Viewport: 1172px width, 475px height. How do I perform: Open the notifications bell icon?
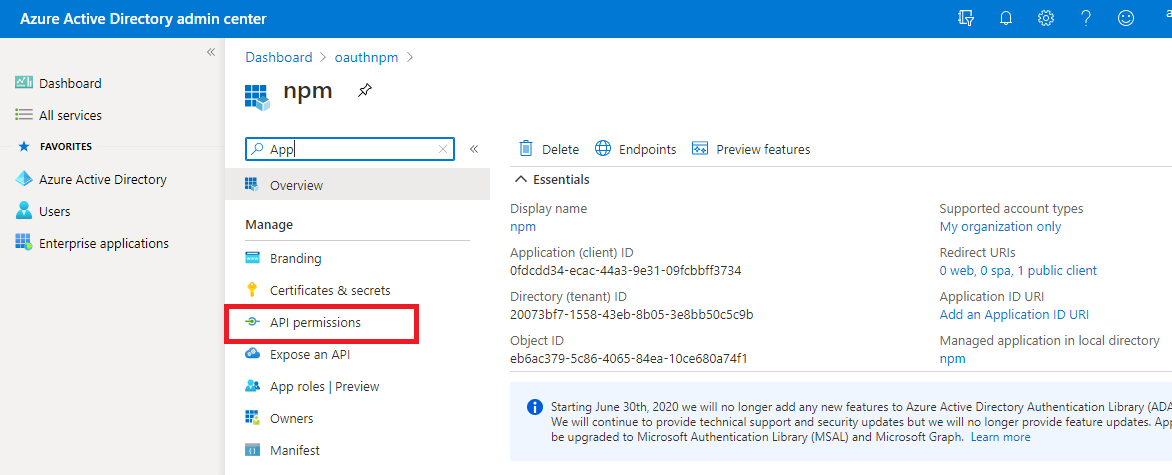(1007, 19)
